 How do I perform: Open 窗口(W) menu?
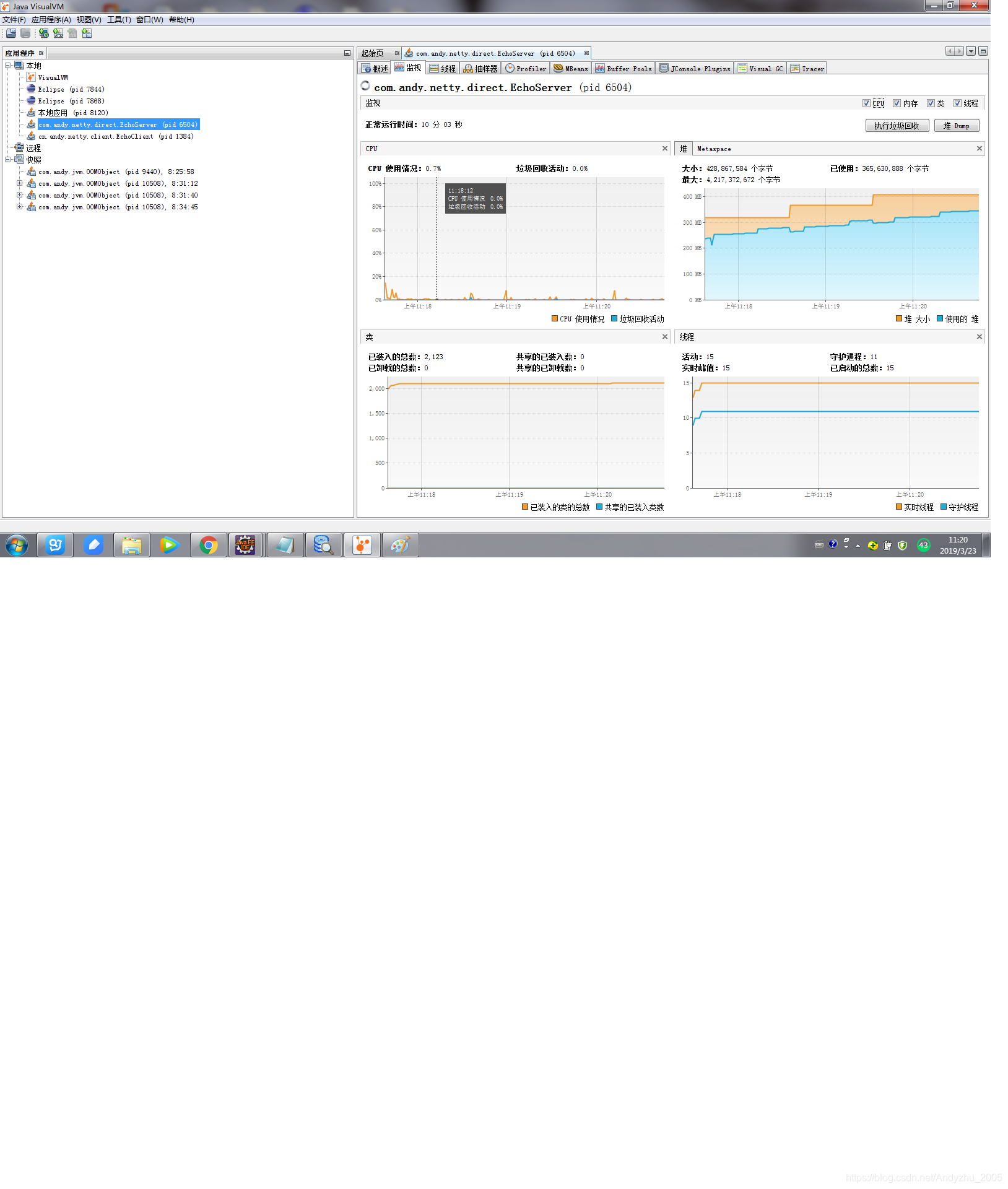tap(149, 20)
